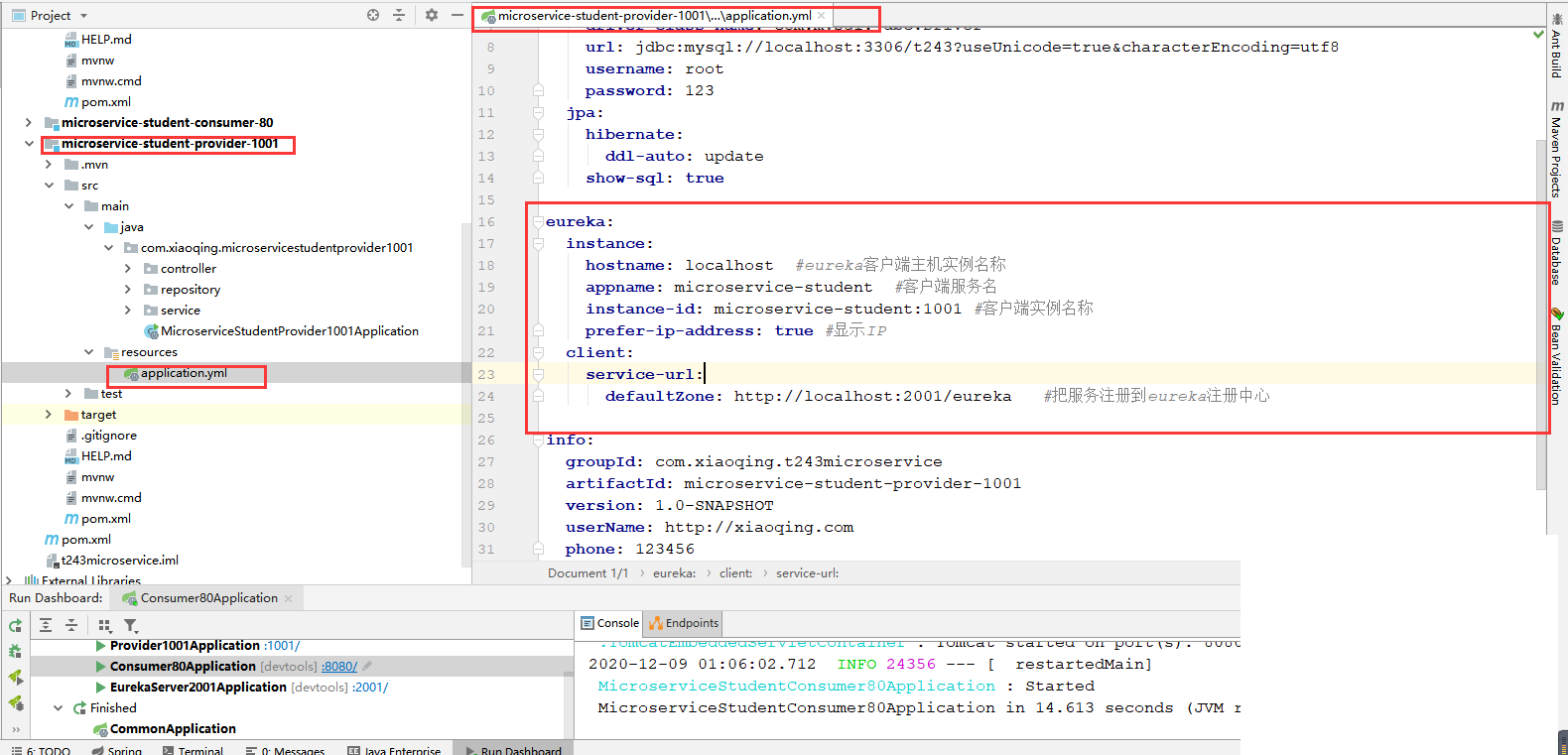The width and height of the screenshot is (1568, 755).
Task: Open the Java Enterprise tool window tab
Action: [394, 751]
